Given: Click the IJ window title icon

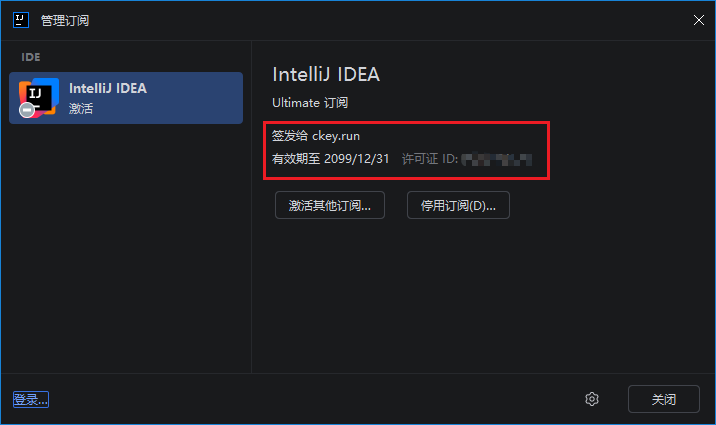Looking at the screenshot, I should pos(21,20).
